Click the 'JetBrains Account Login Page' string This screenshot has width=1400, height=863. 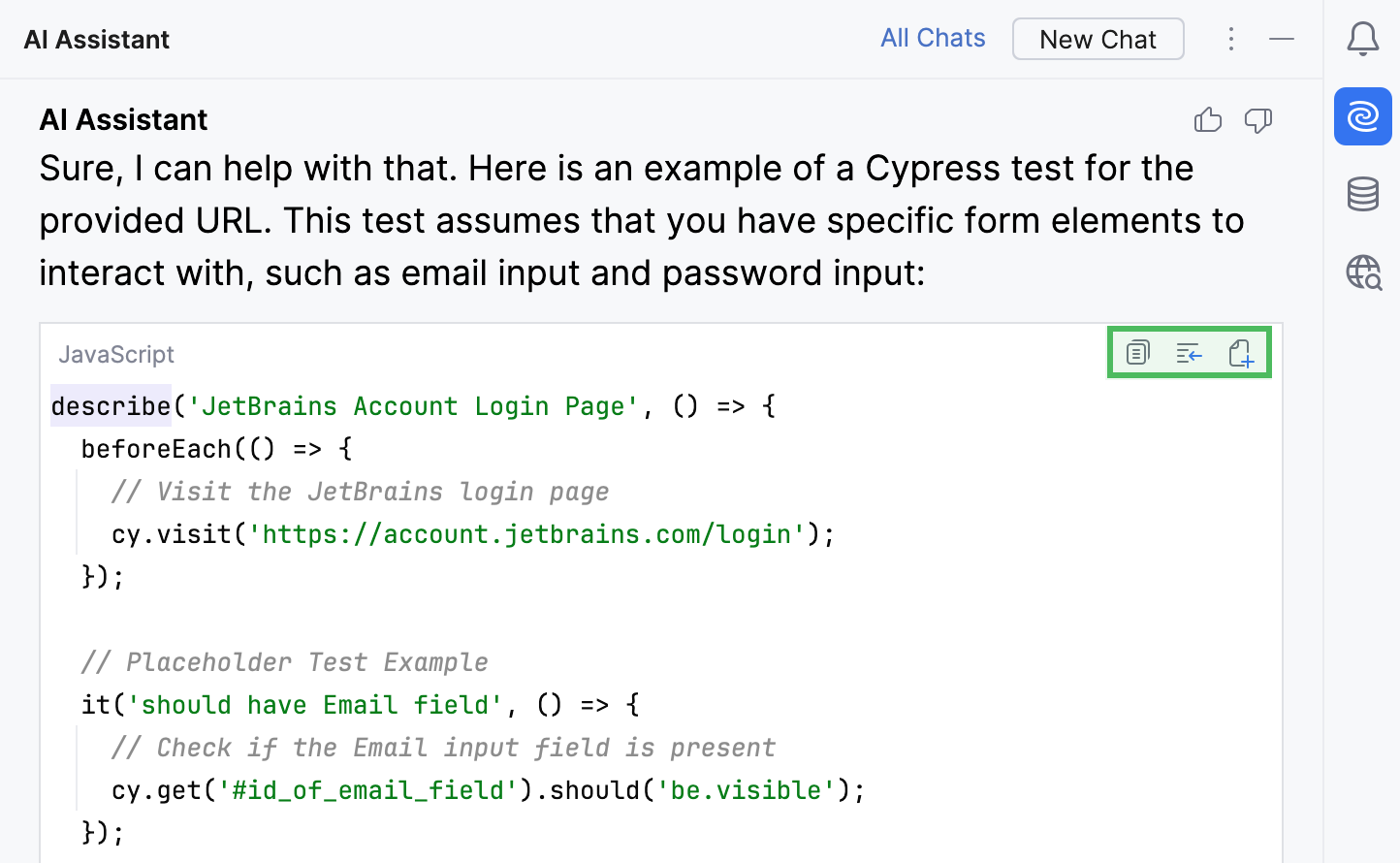click(413, 406)
